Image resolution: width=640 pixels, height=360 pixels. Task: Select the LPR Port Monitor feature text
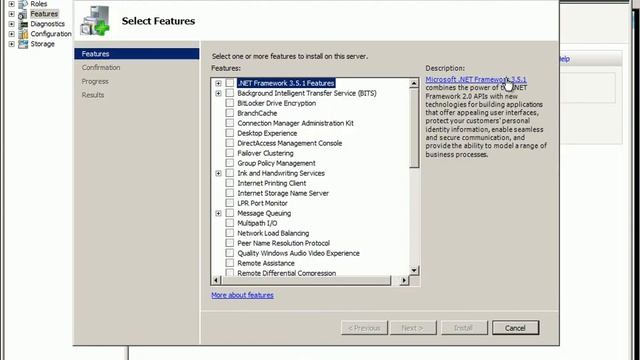262,203
